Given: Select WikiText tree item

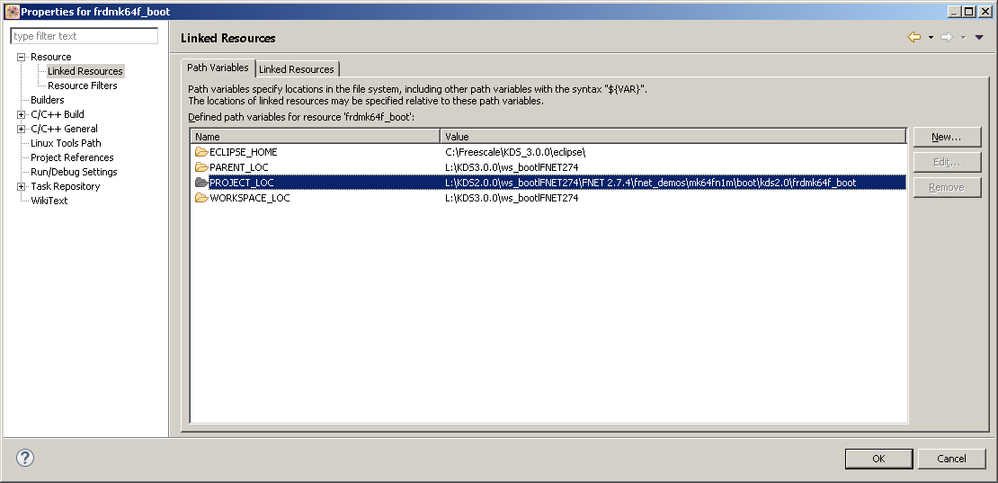Looking at the screenshot, I should click(x=49, y=200).
